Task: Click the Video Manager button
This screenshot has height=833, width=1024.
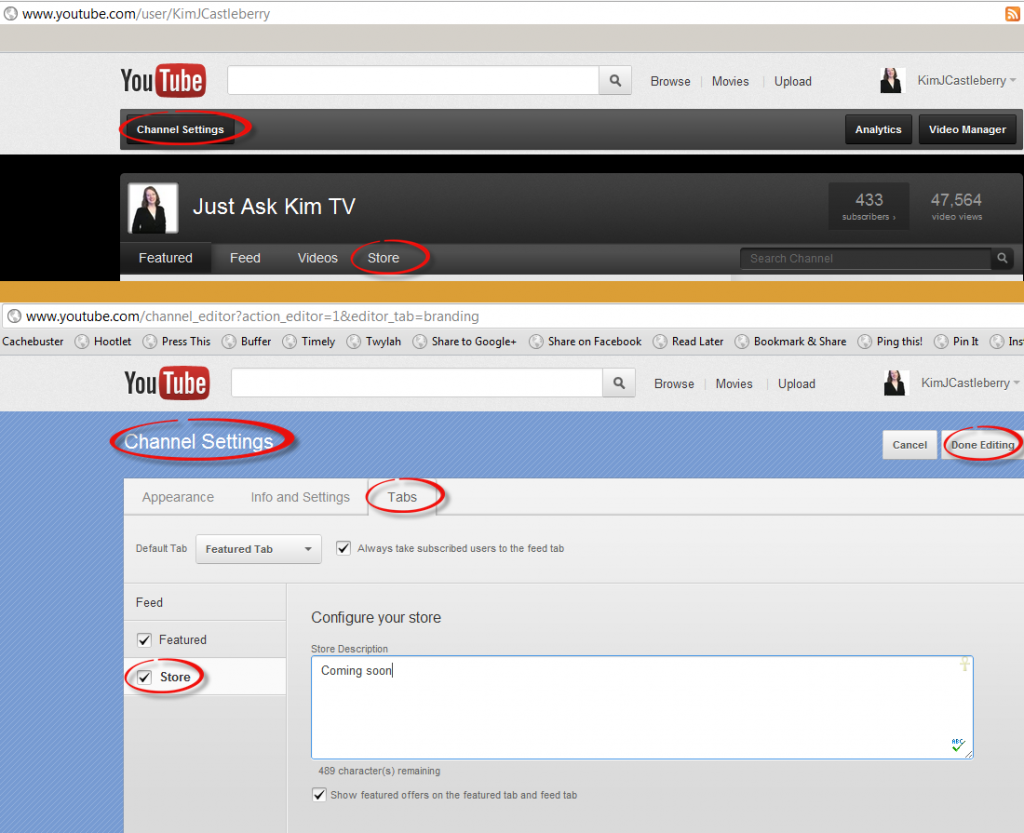Action: 967,129
